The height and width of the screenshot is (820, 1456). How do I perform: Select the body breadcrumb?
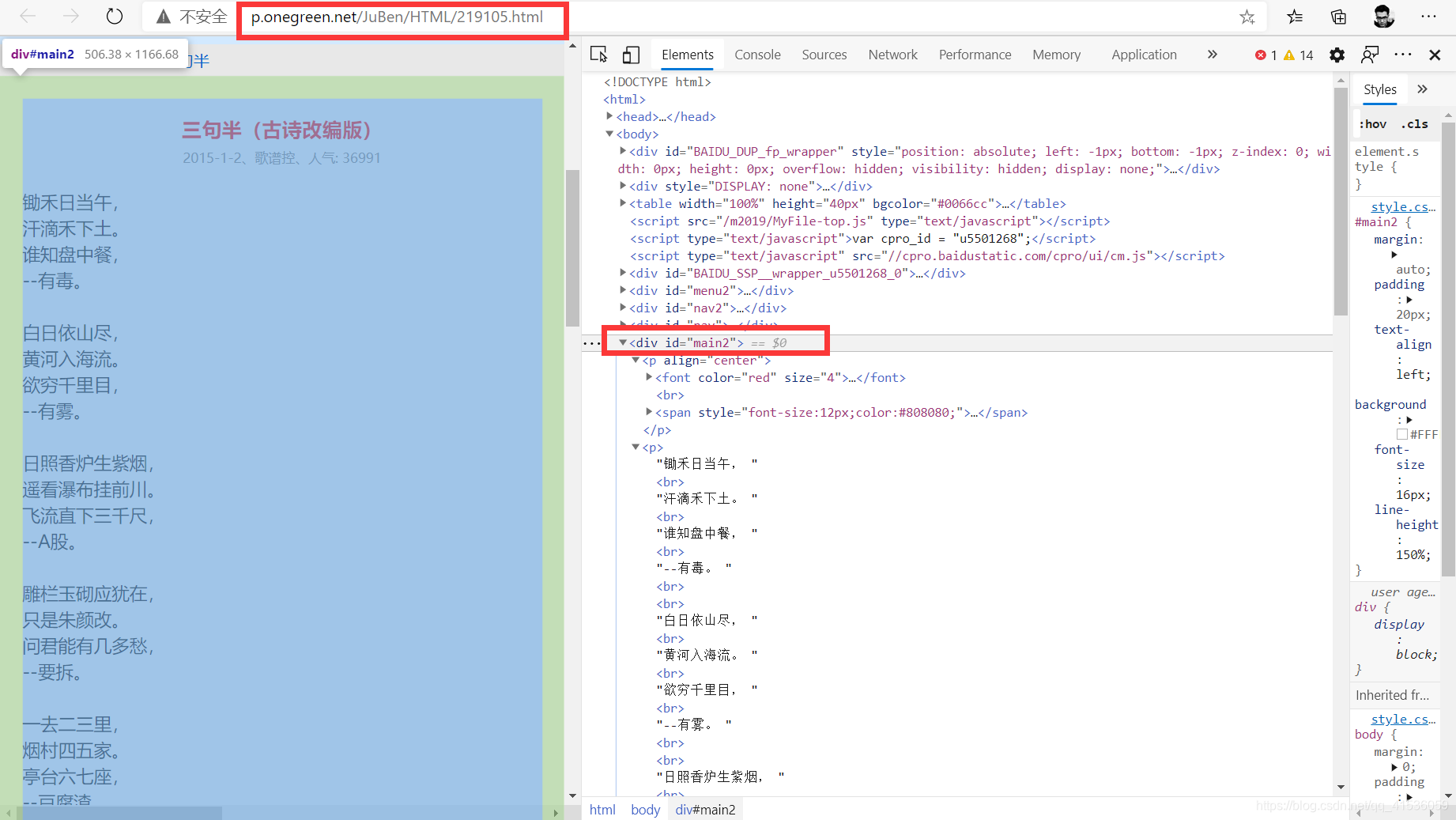click(645, 810)
